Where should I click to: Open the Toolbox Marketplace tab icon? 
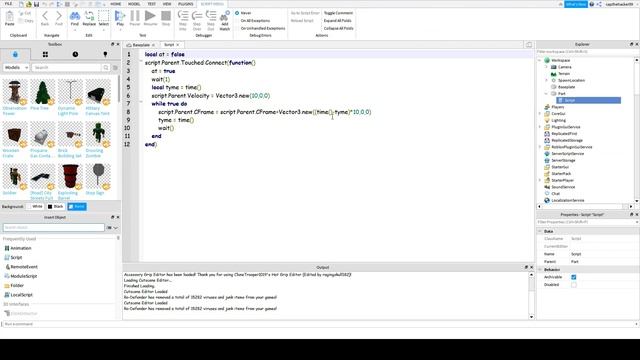click(15, 54)
